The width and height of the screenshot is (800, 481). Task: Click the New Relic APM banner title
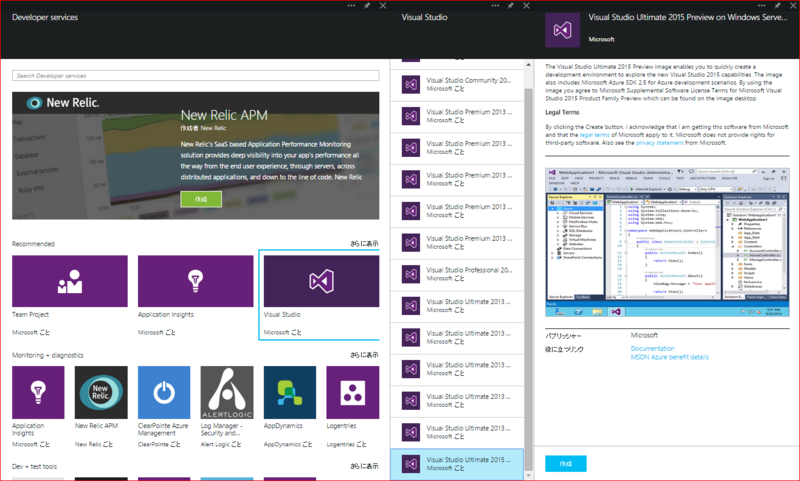click(224, 115)
